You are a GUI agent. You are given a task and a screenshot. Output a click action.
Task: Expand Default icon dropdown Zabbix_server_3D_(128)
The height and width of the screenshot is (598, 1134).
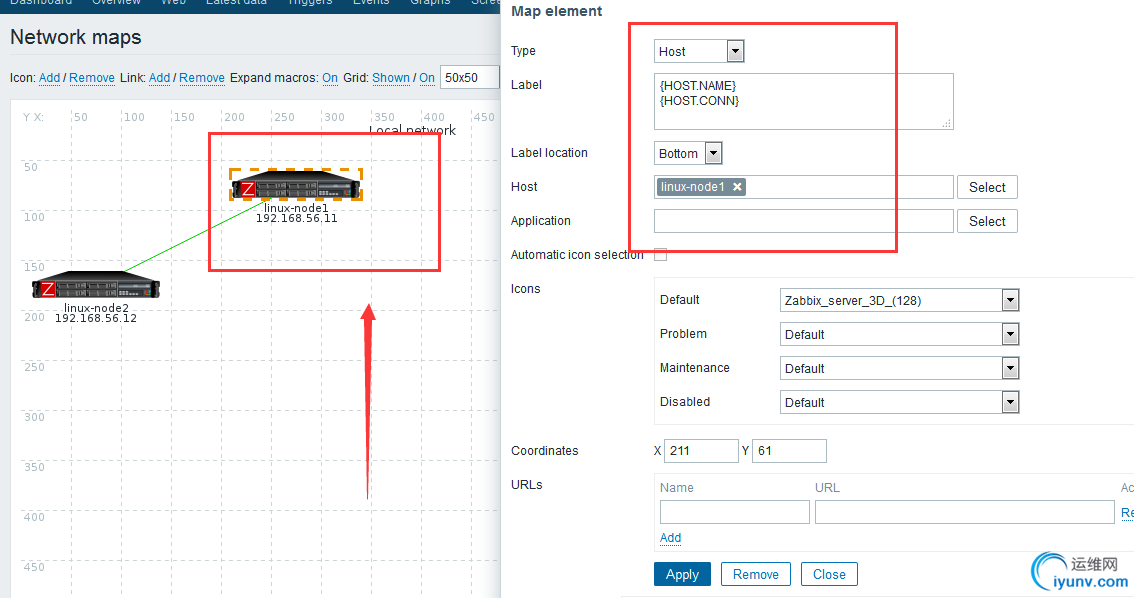click(x=899, y=300)
